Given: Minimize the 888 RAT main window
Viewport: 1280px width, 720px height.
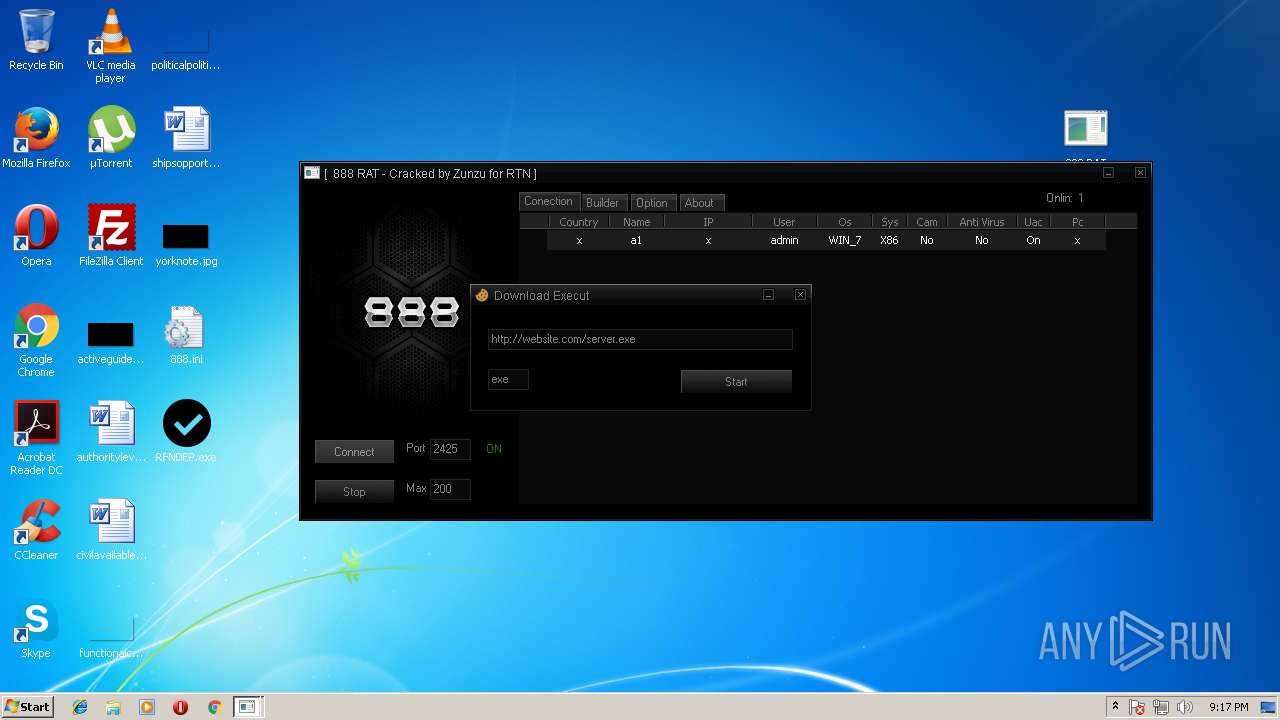Looking at the screenshot, I should tap(1108, 173).
